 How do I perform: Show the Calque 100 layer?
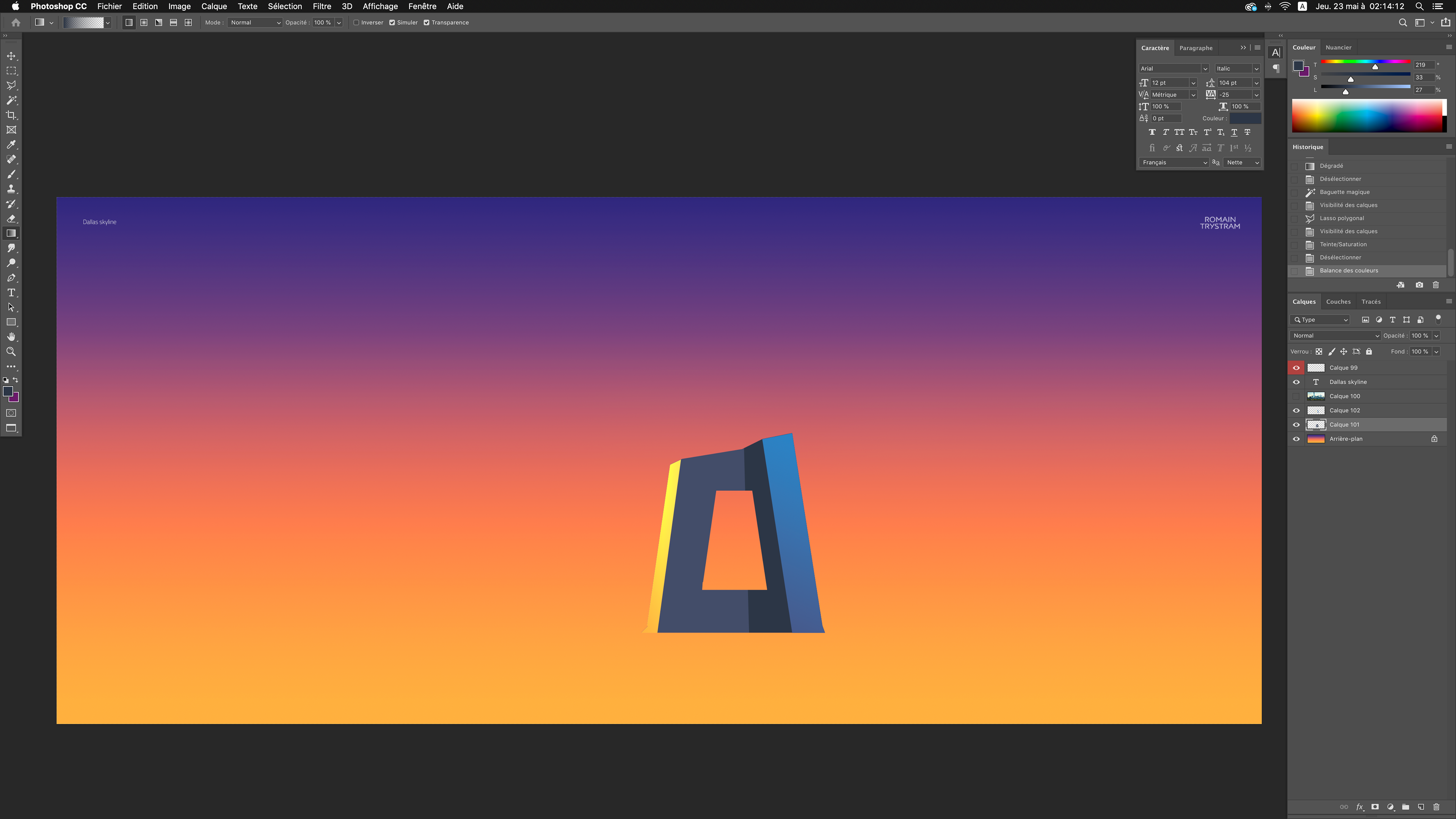tap(1296, 396)
